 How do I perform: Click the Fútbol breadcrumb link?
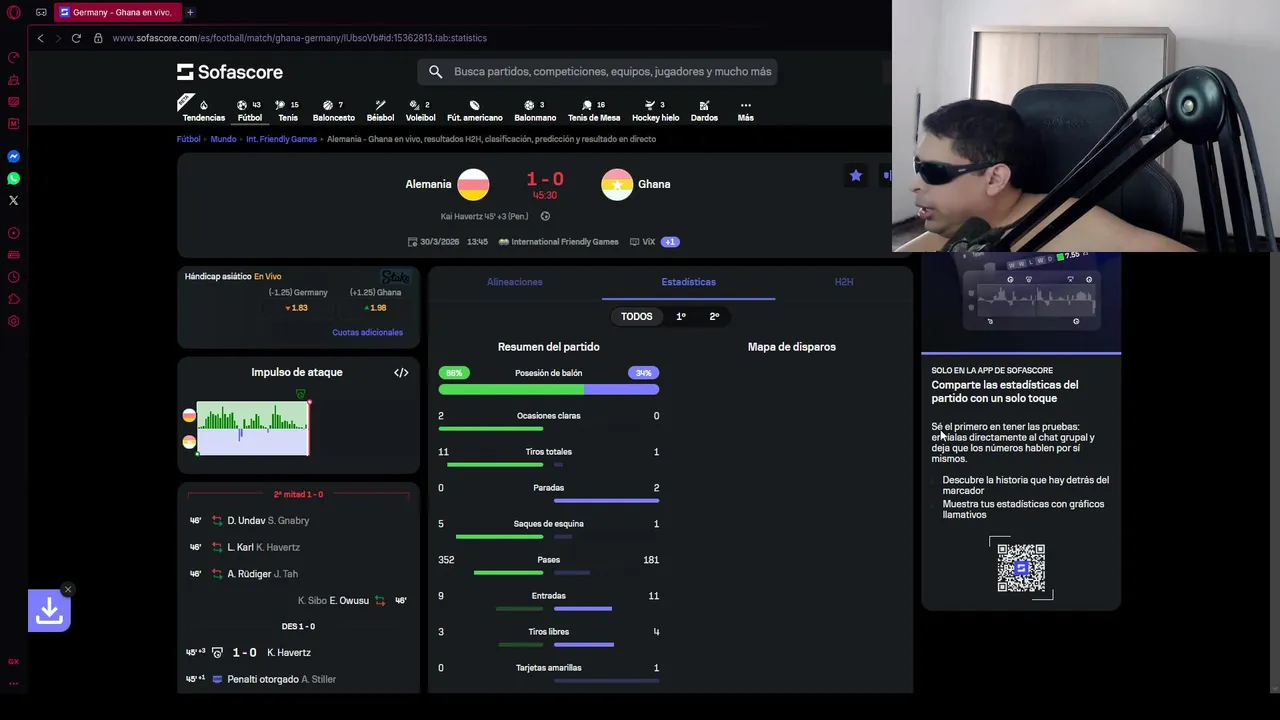pos(189,139)
